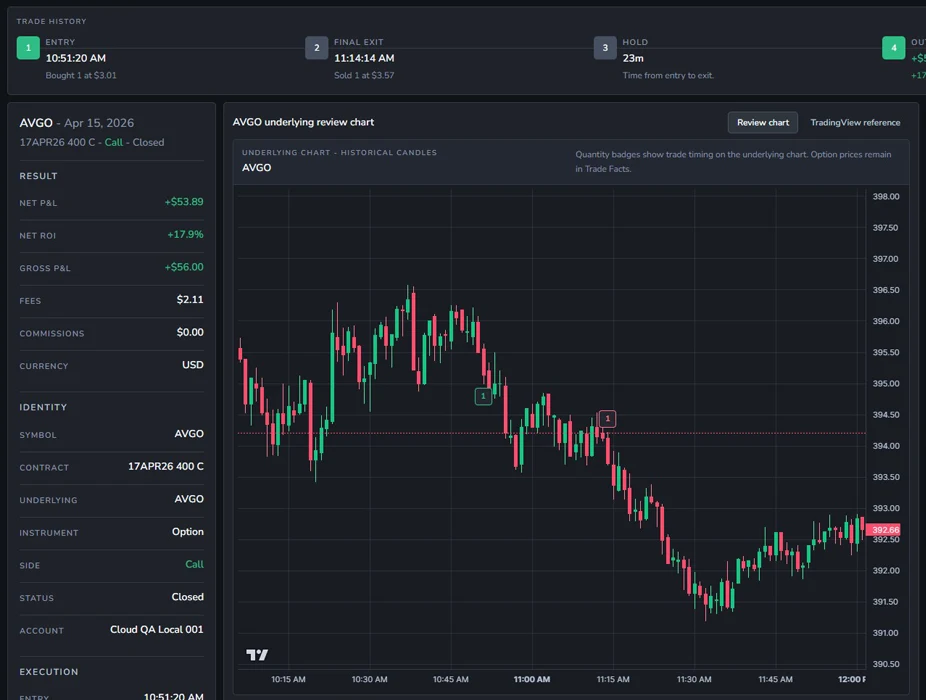Screen dimensions: 926x700
Task: Click 'Sold 1 at $3.57' text
Action: (364, 75)
